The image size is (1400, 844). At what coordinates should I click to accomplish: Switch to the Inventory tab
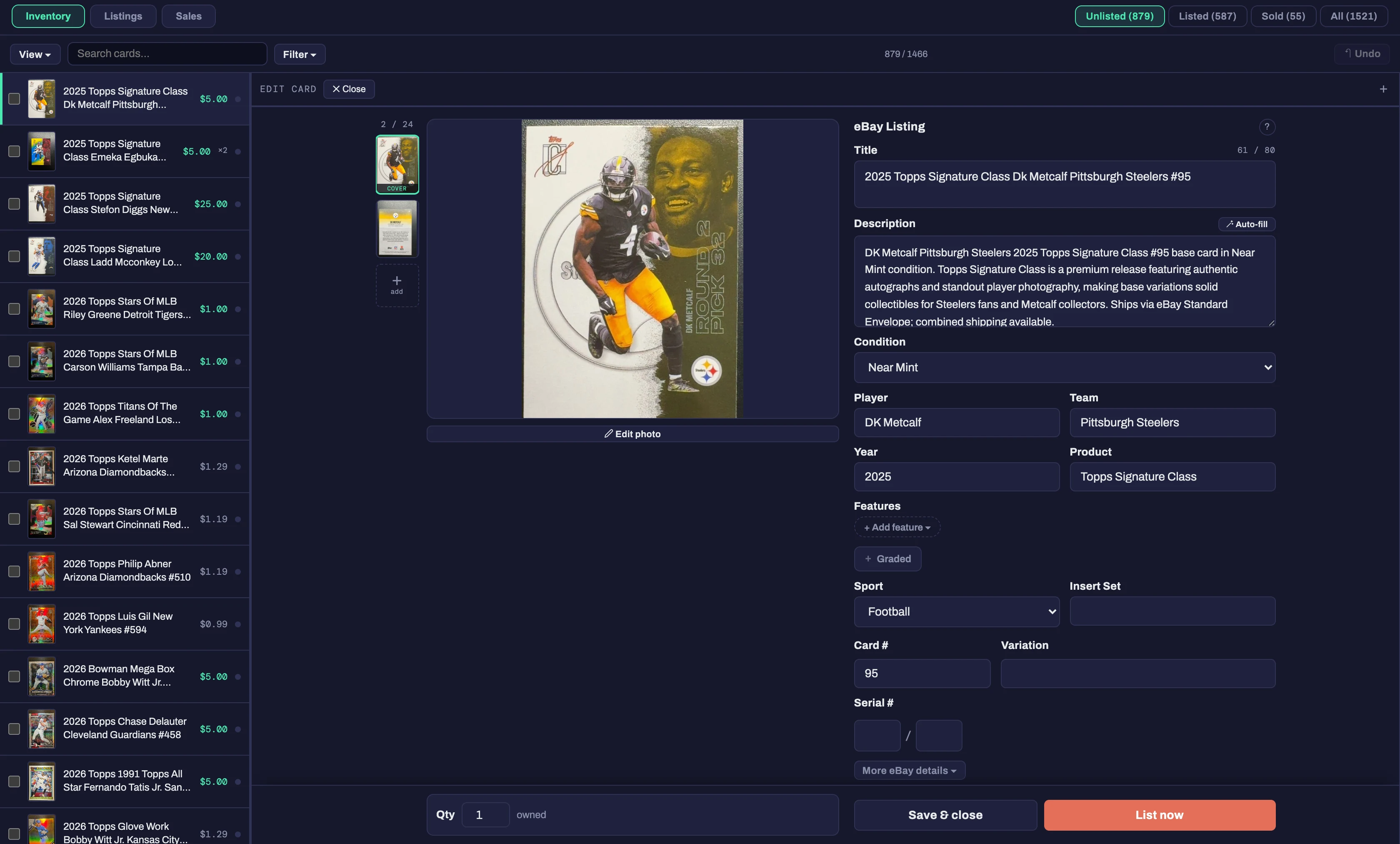(x=48, y=16)
